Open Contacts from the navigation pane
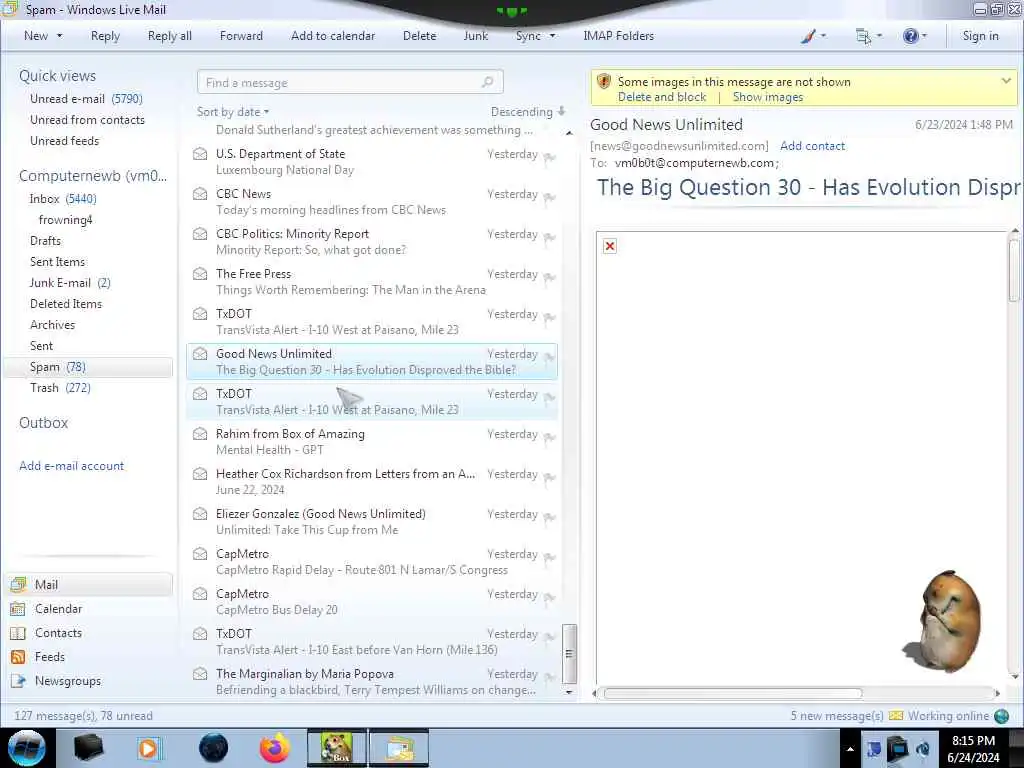Viewport: 1024px width, 768px height. [x=58, y=633]
